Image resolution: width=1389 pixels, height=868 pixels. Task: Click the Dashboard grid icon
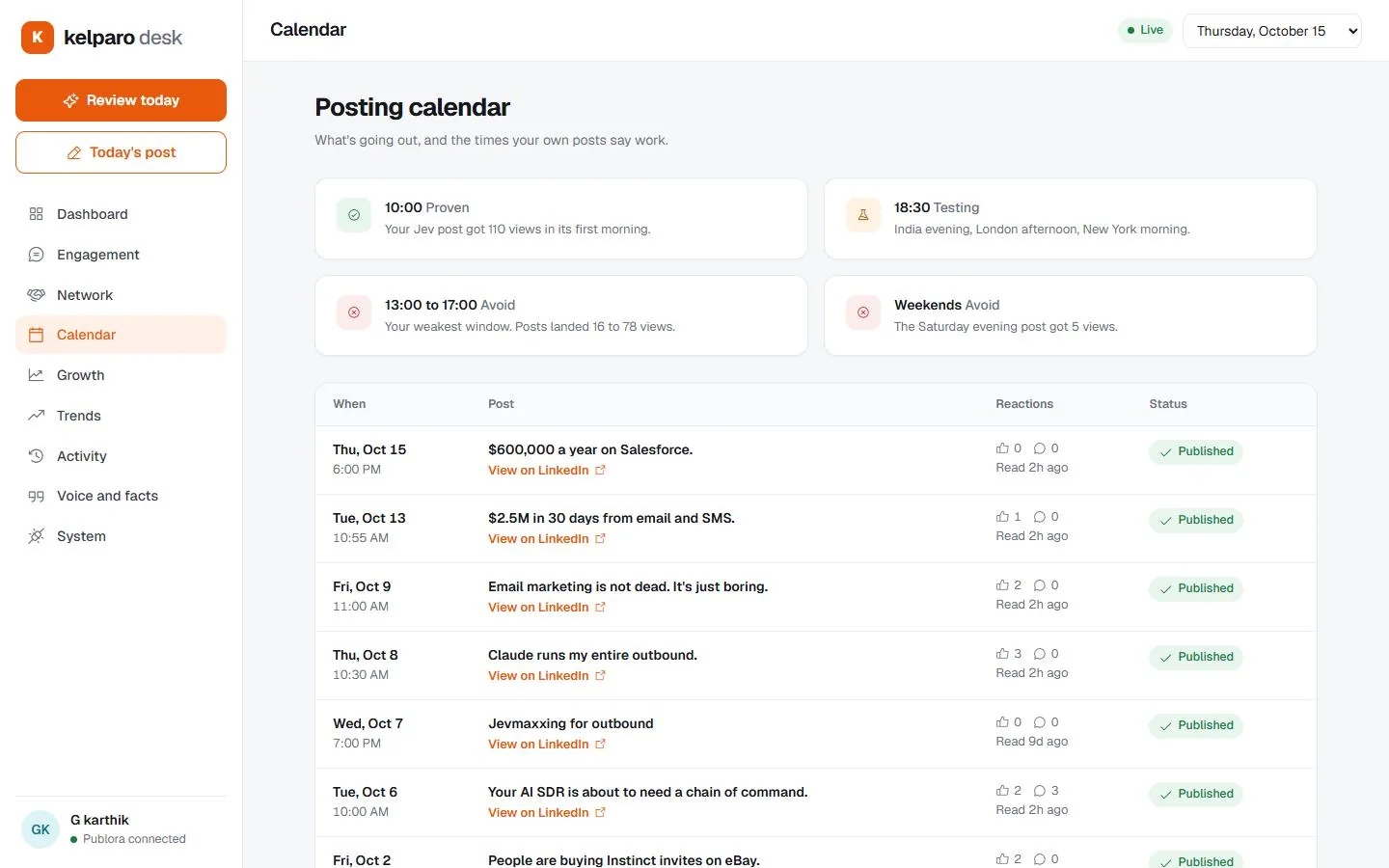[37, 214]
